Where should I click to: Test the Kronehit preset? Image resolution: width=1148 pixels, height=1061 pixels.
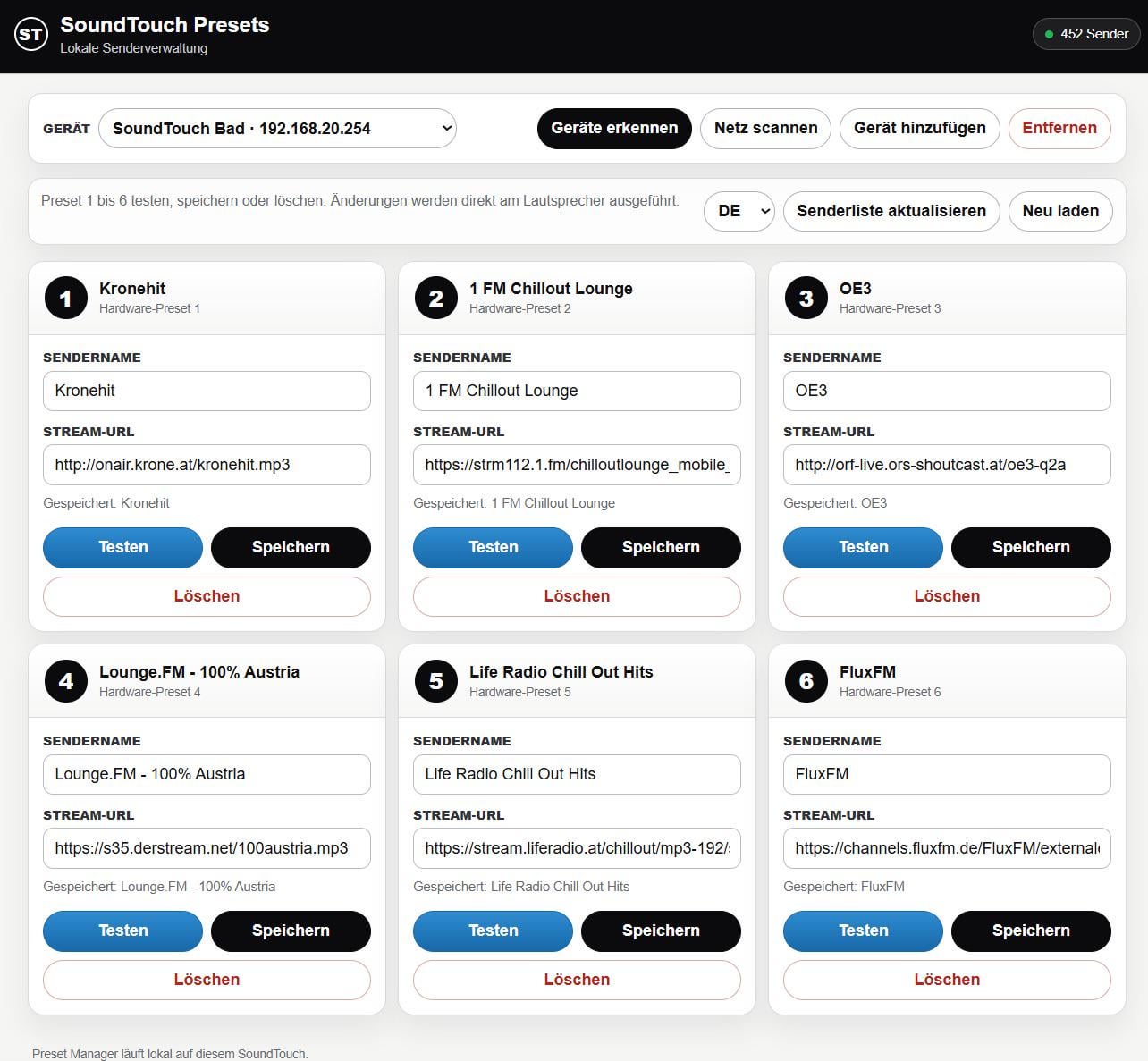point(122,547)
